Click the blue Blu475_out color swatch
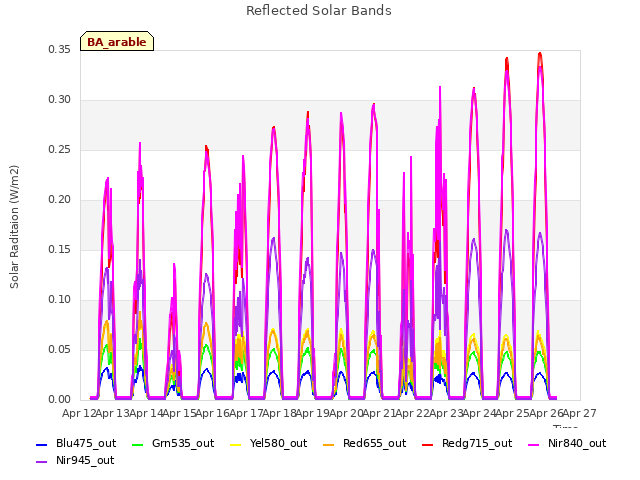 coord(42,444)
